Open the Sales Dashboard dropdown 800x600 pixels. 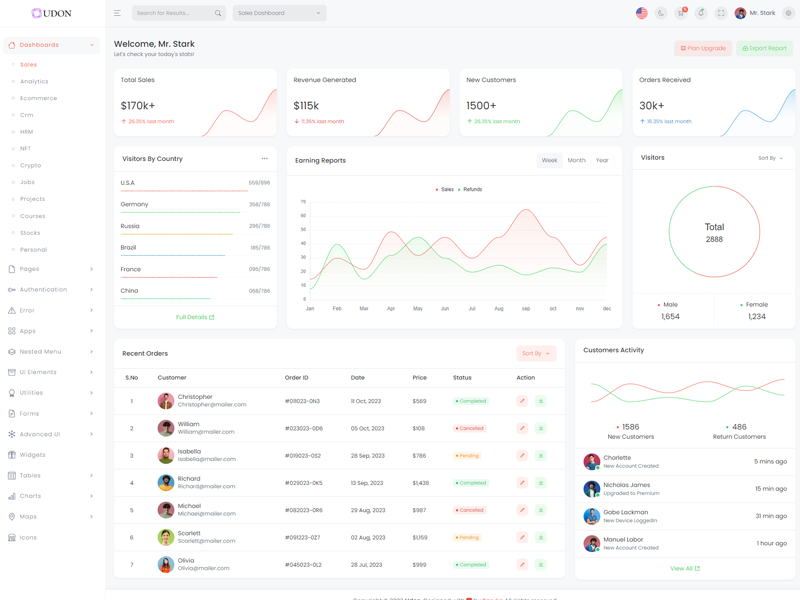pos(279,13)
